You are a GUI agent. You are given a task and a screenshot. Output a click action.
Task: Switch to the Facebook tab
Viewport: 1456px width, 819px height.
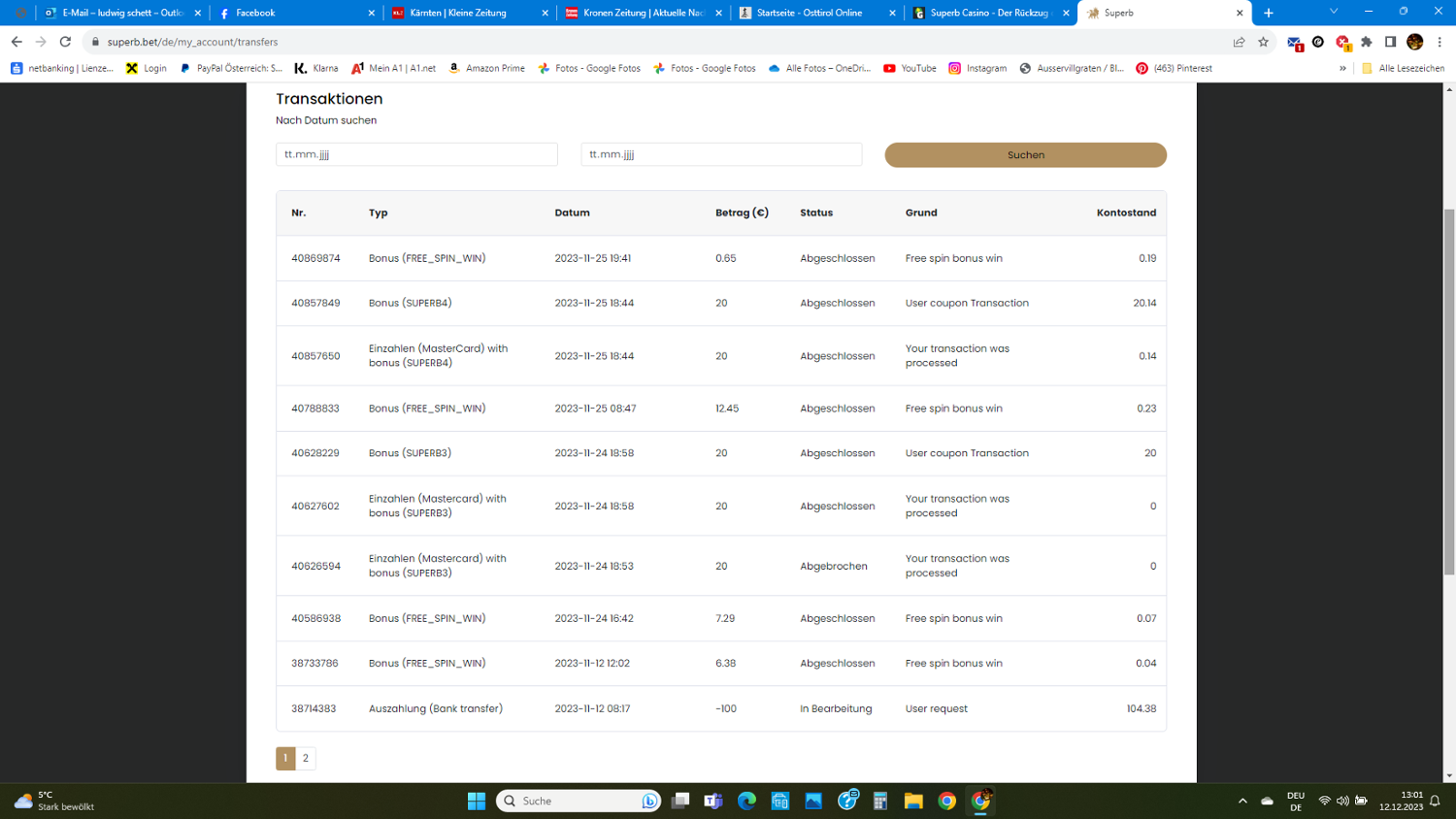click(x=291, y=13)
